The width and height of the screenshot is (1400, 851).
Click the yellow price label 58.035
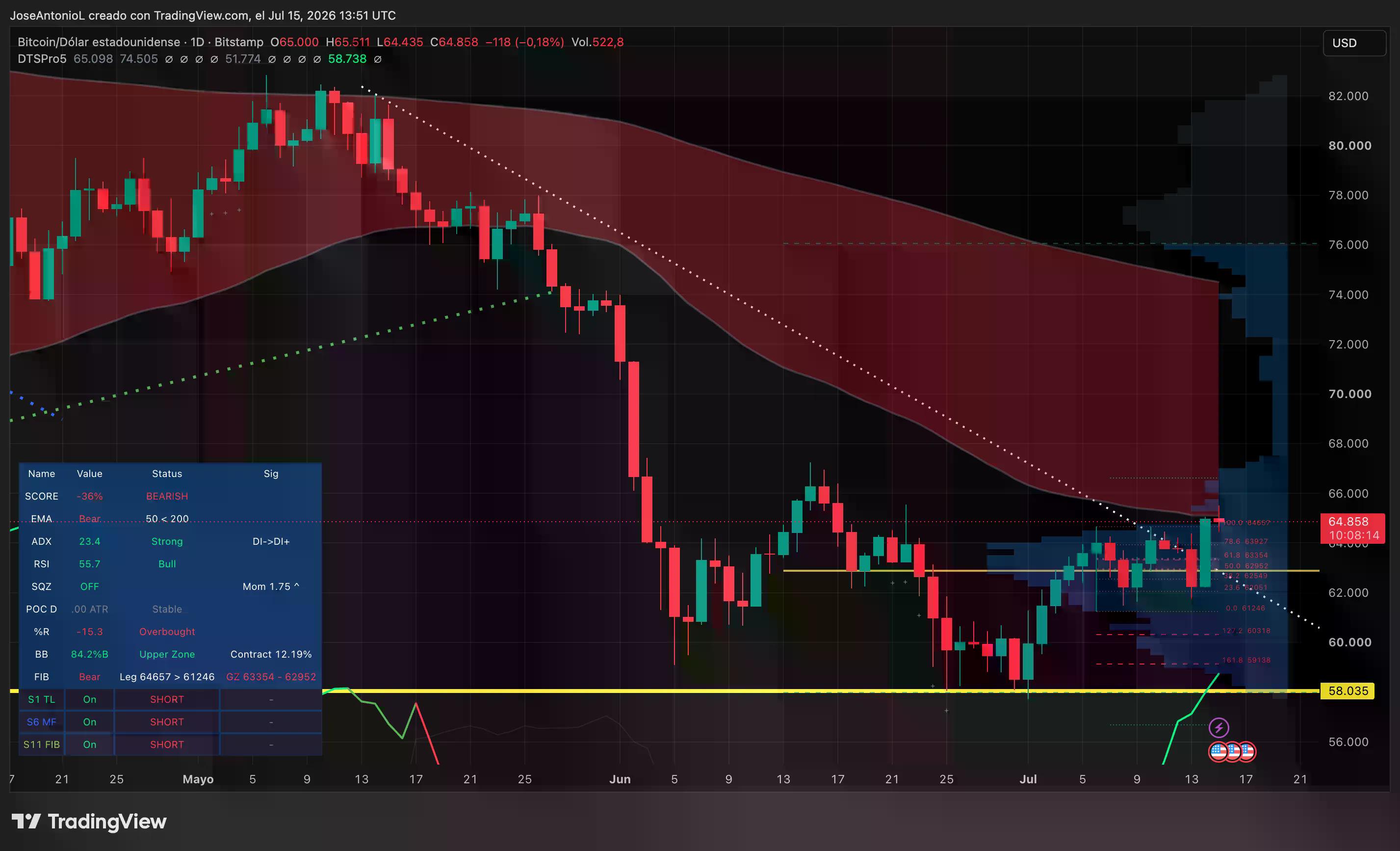coord(1348,691)
